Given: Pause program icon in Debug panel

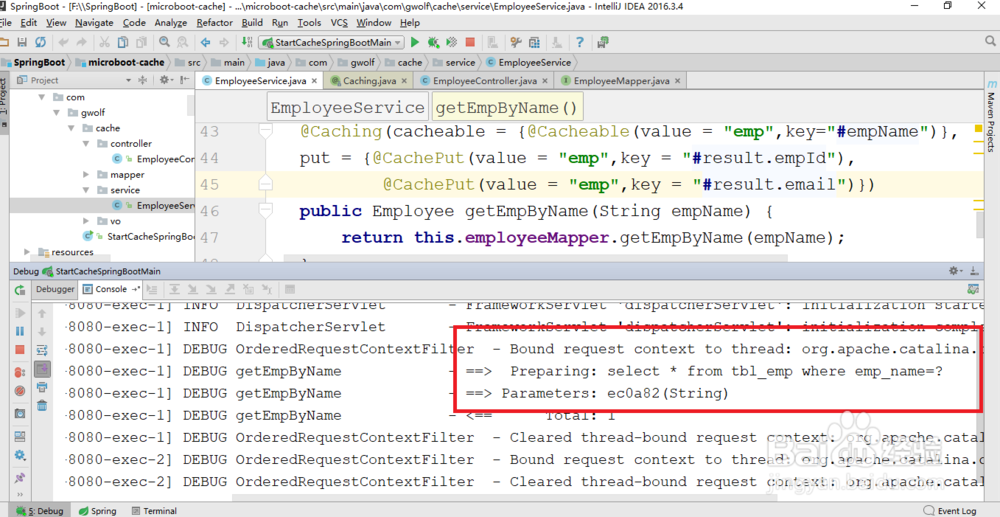Looking at the screenshot, I should (x=20, y=331).
